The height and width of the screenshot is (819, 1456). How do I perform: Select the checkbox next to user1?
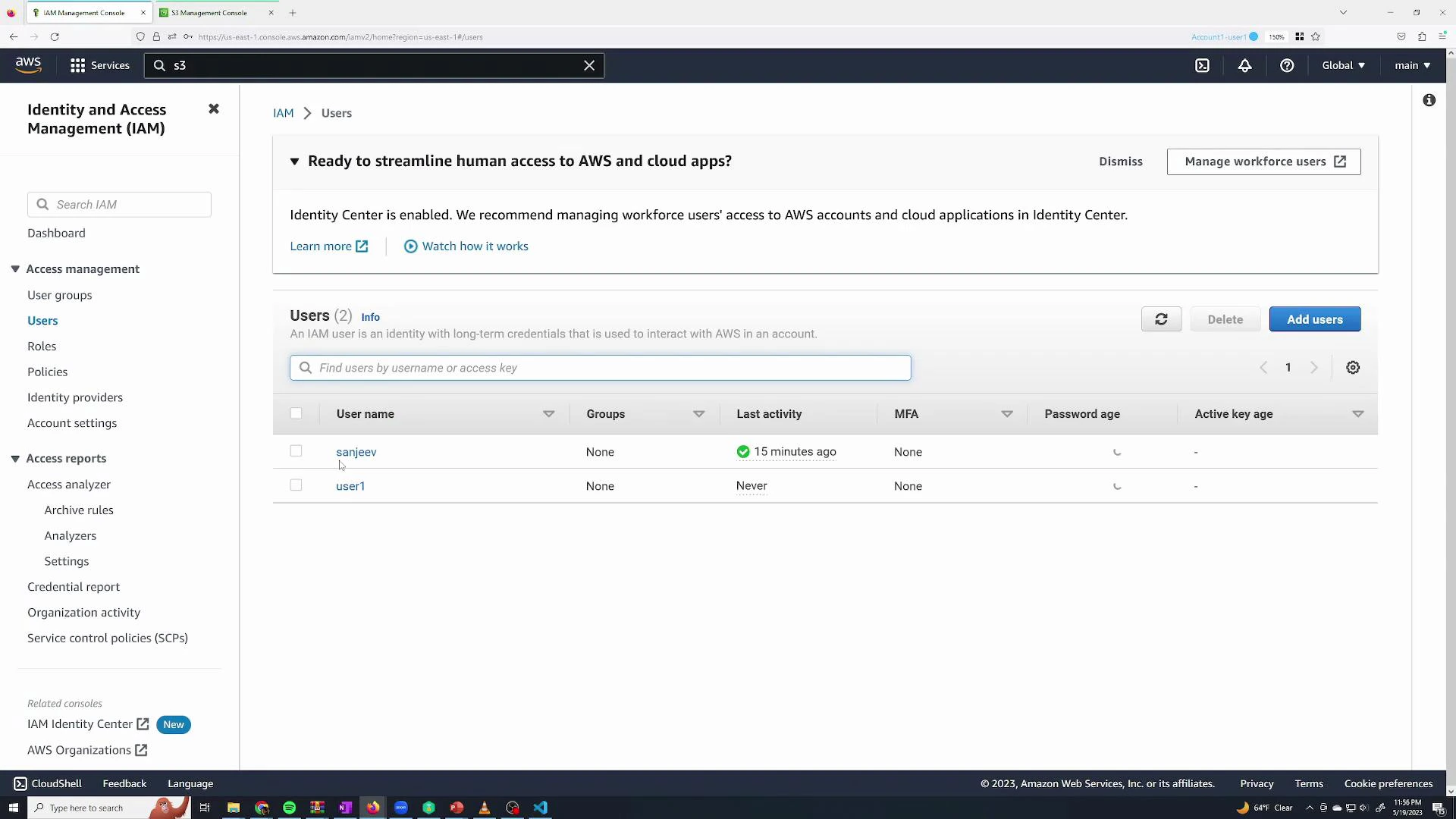pyautogui.click(x=296, y=485)
